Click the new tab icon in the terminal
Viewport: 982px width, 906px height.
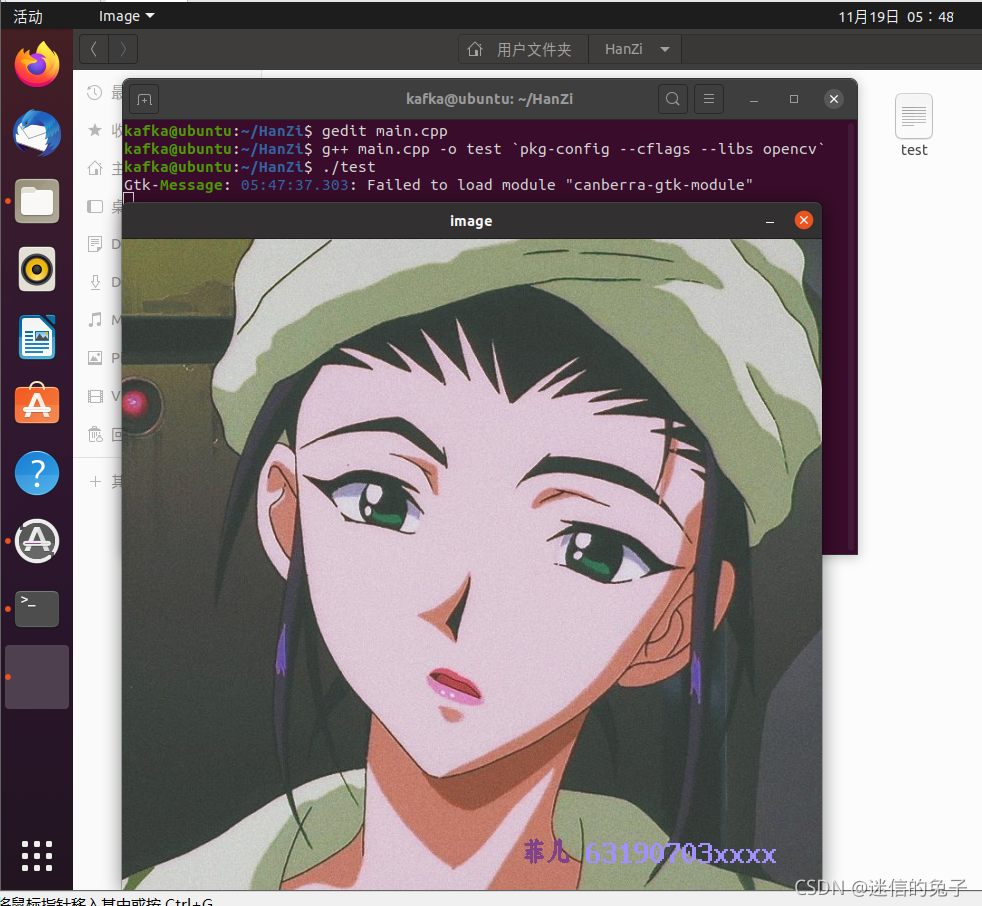(145, 100)
